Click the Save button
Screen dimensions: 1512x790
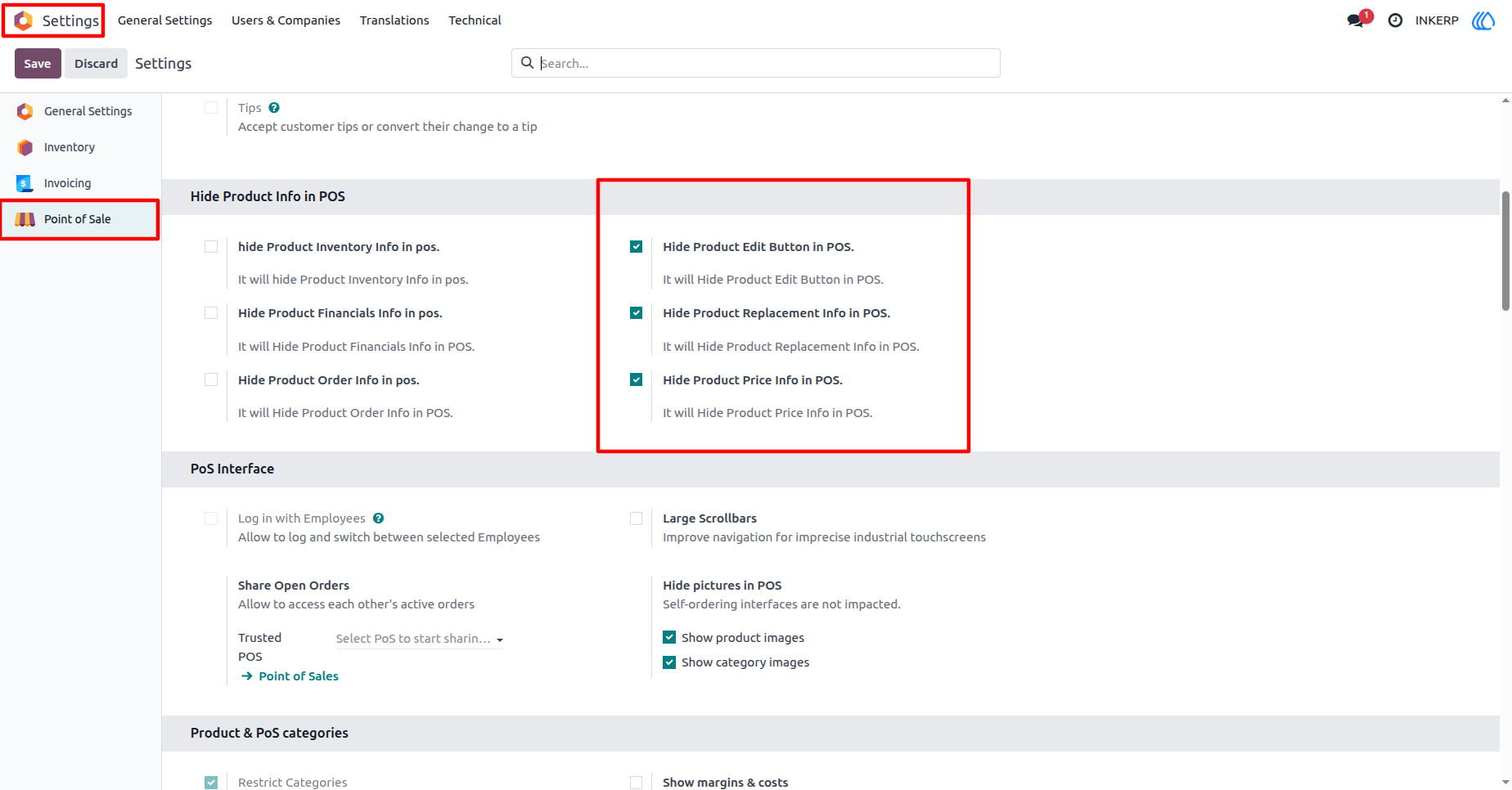(x=38, y=64)
